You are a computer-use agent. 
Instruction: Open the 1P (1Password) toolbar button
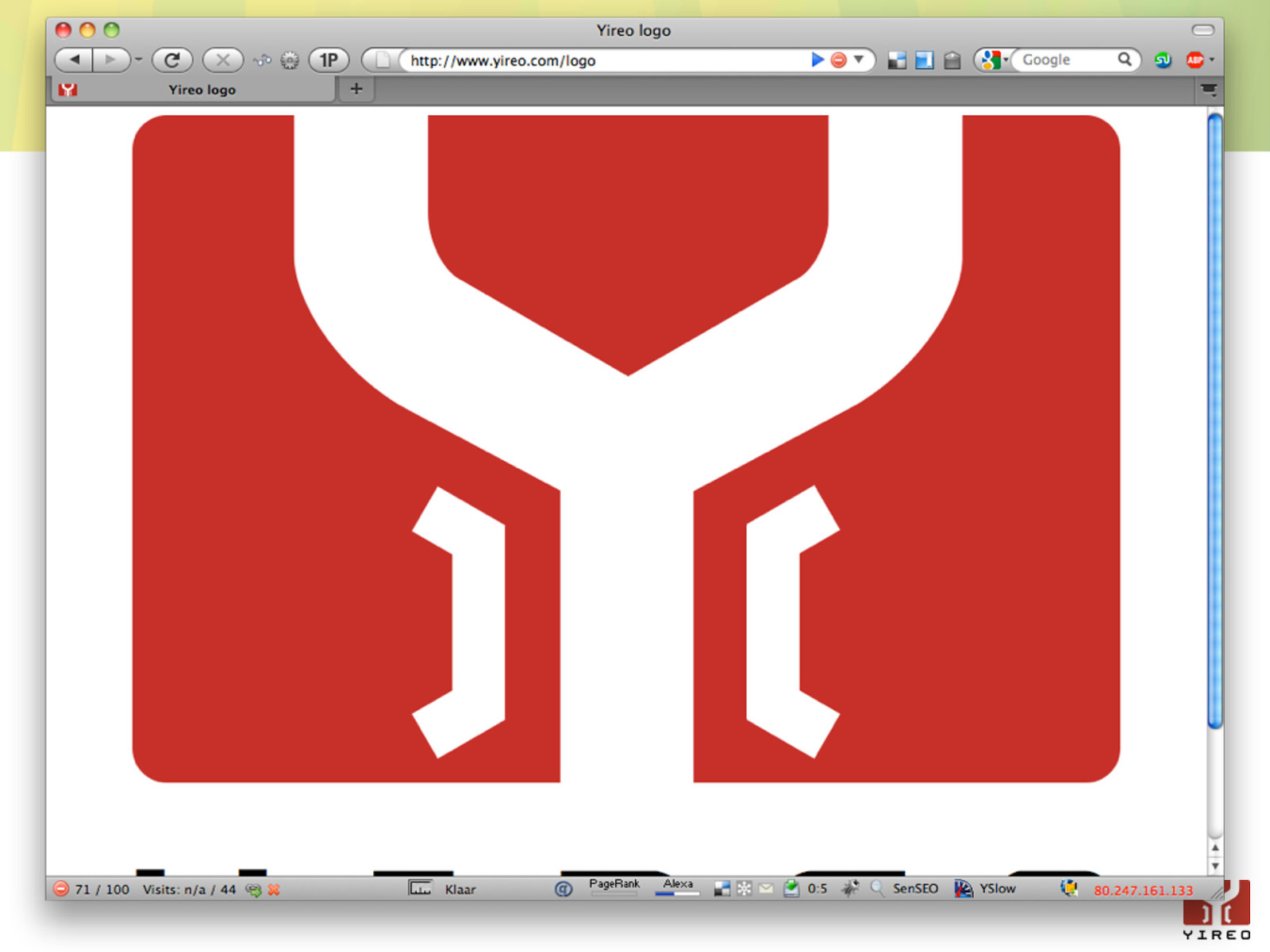point(329,59)
